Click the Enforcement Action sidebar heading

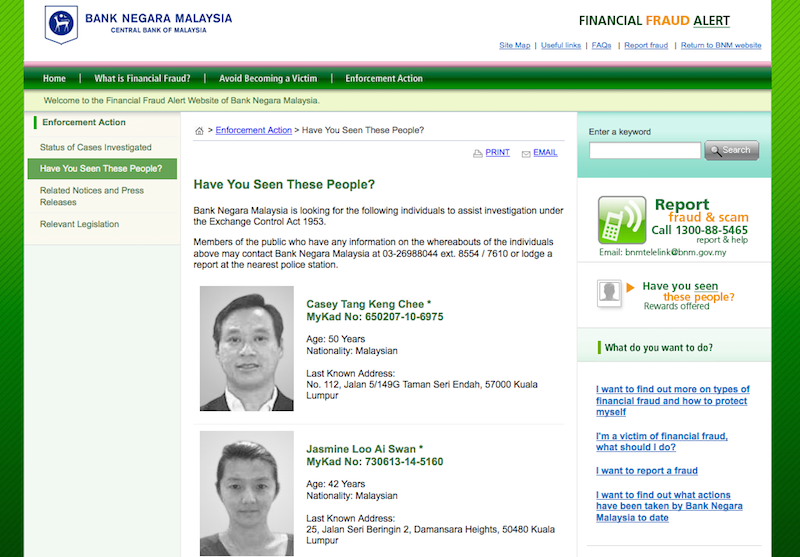pyautogui.click(x=84, y=122)
